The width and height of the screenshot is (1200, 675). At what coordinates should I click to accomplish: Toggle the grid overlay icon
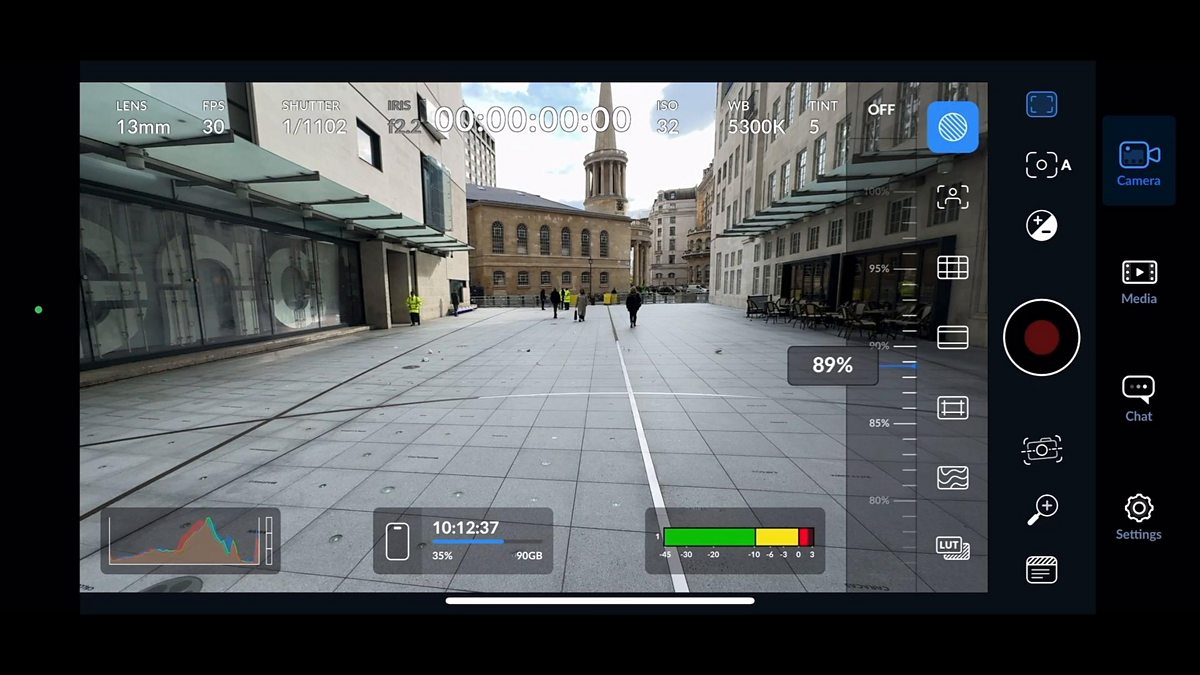click(x=952, y=267)
